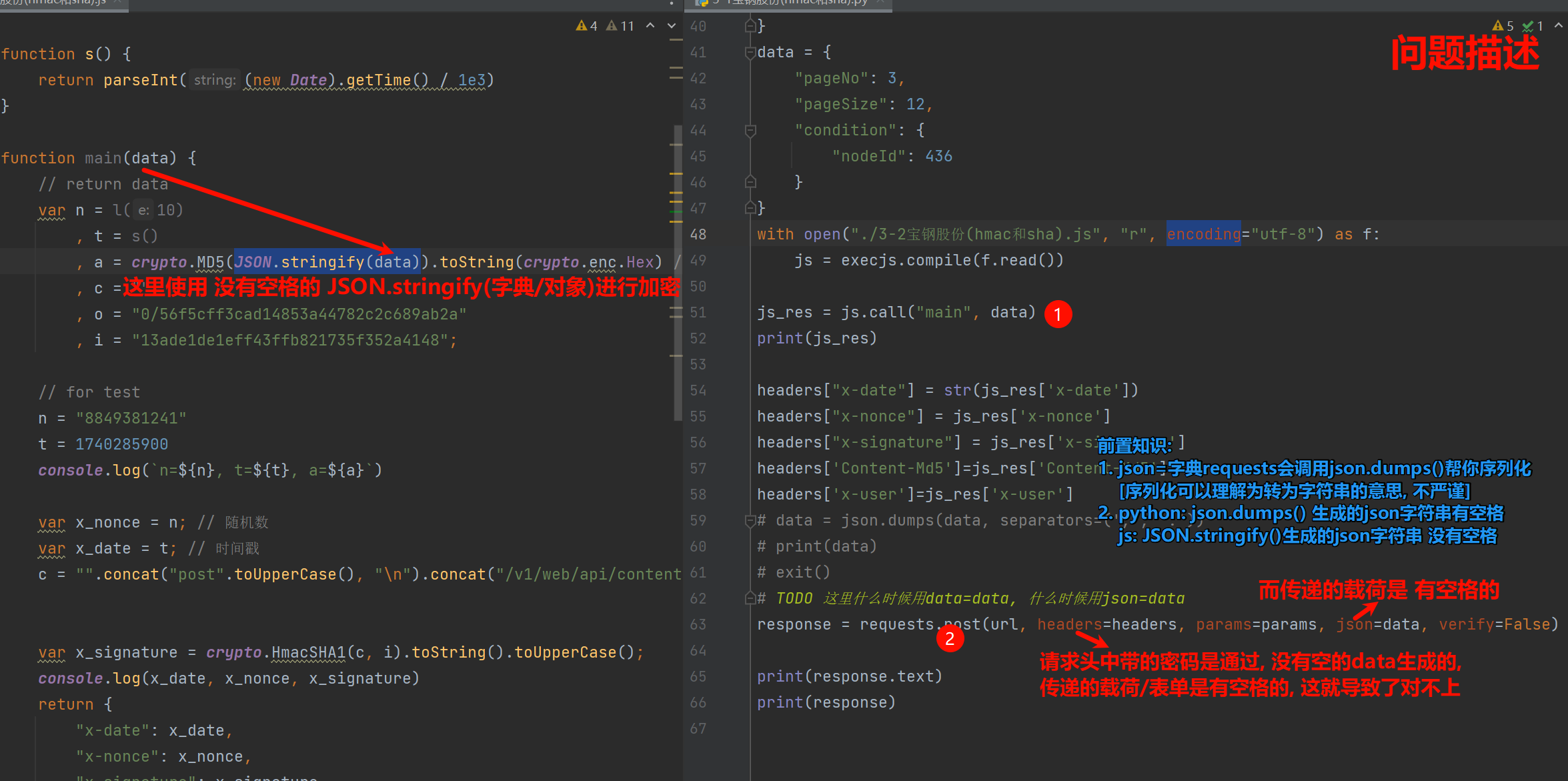Click JSON.stringify(data) selection in JS code
1568x781 pixels.
(327, 262)
